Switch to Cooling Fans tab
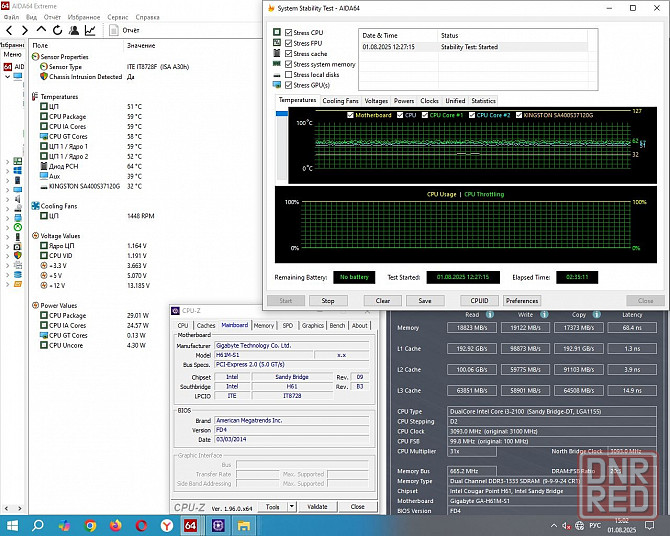This screenshot has height=536, width=670. tap(340, 101)
